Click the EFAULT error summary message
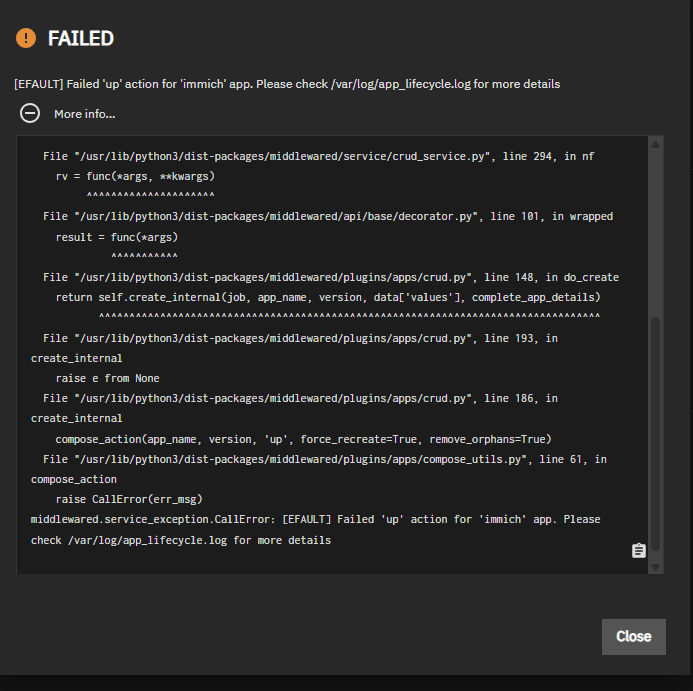This screenshot has height=691, width=693. (x=287, y=84)
